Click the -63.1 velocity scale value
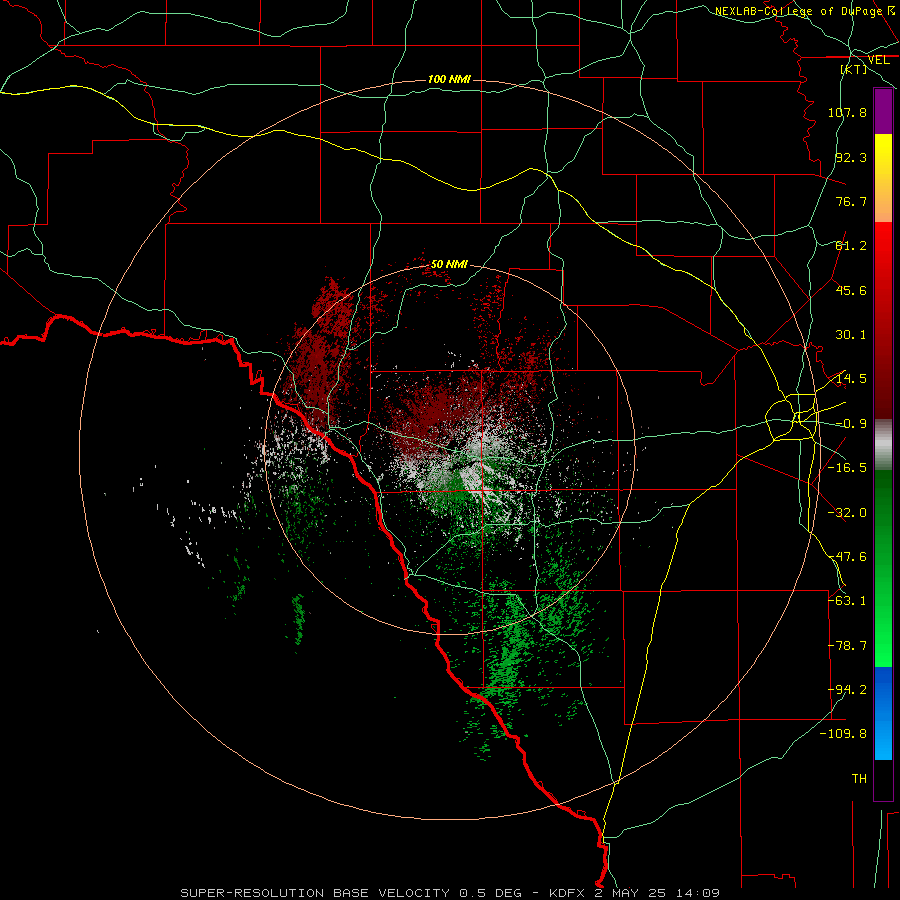Screen dimensions: 900x900 tap(847, 601)
